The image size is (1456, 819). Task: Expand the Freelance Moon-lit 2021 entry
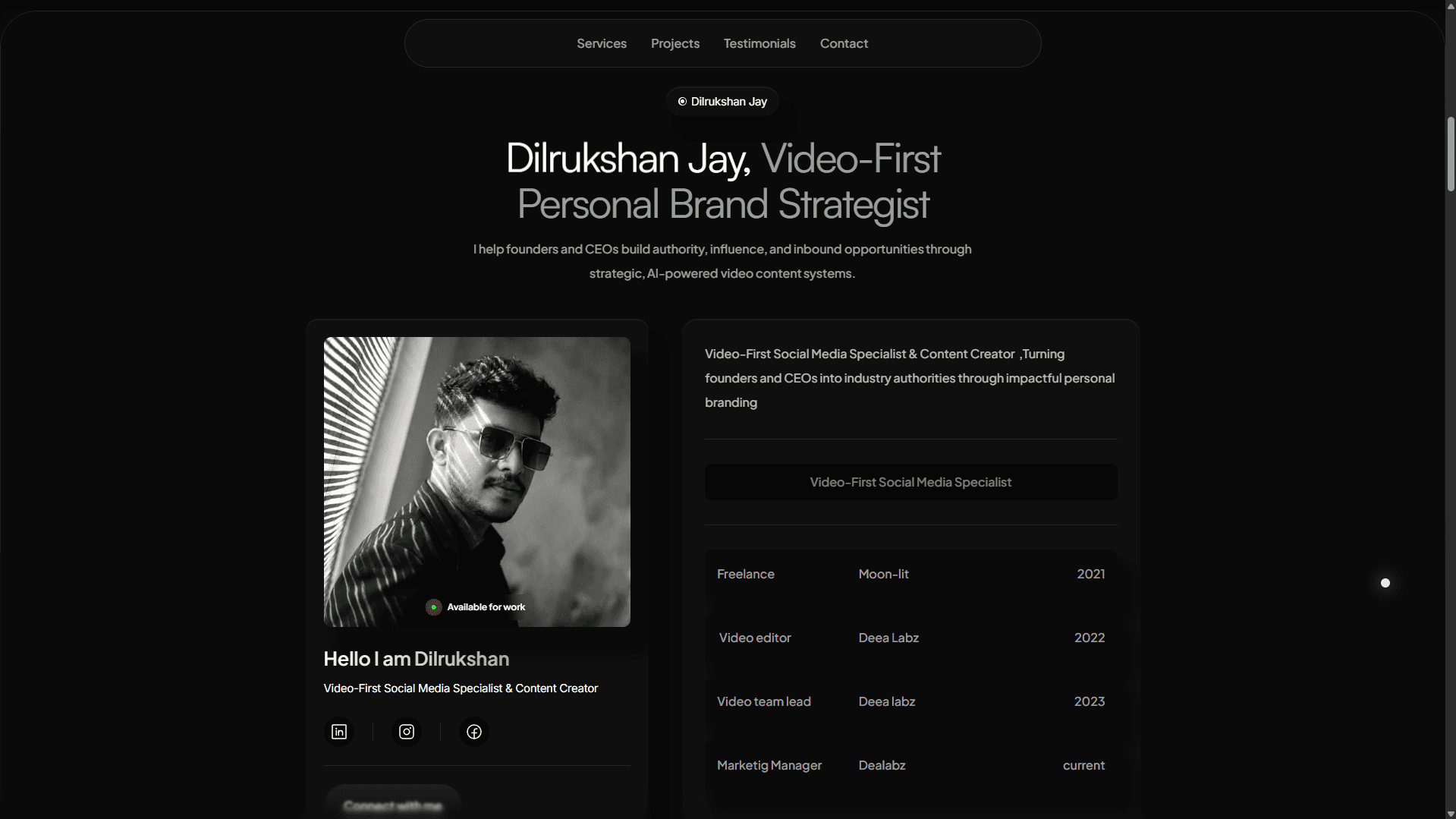tap(910, 574)
